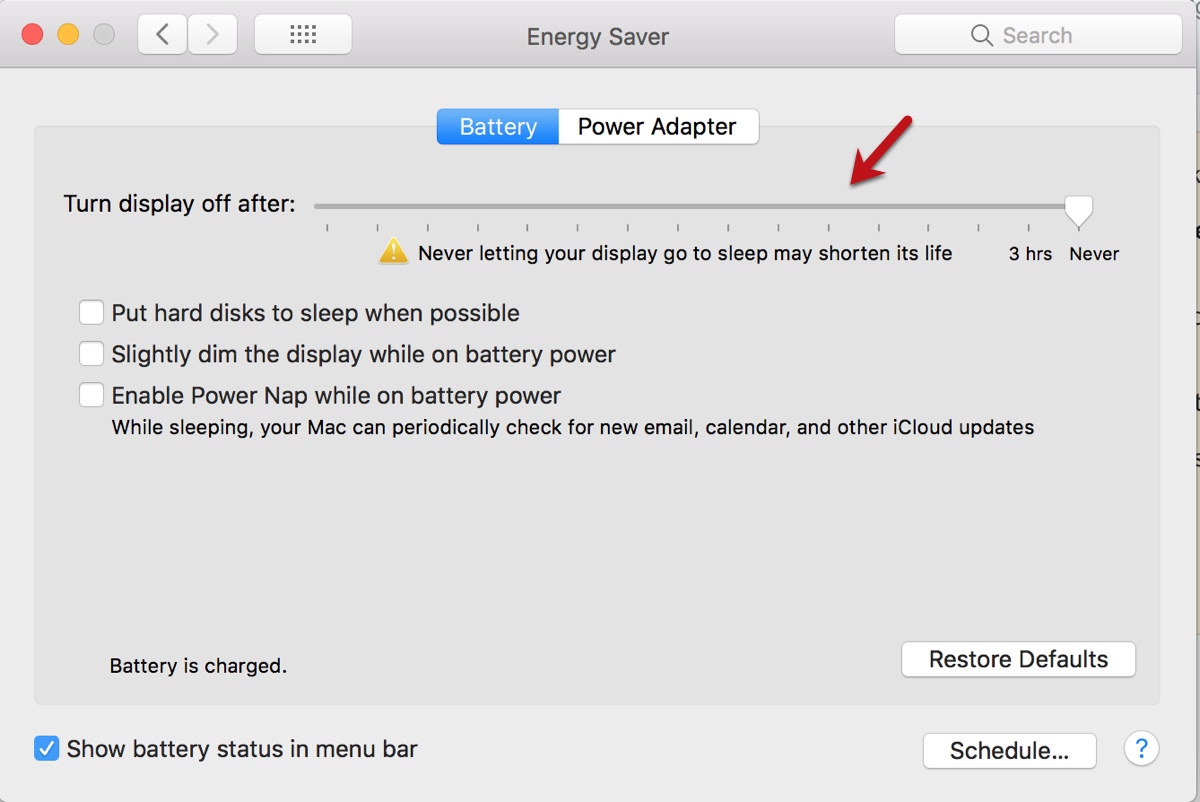Viewport: 1200px width, 802px height.
Task: Enable Put hard disks to sleep checkbox
Action: click(x=92, y=313)
